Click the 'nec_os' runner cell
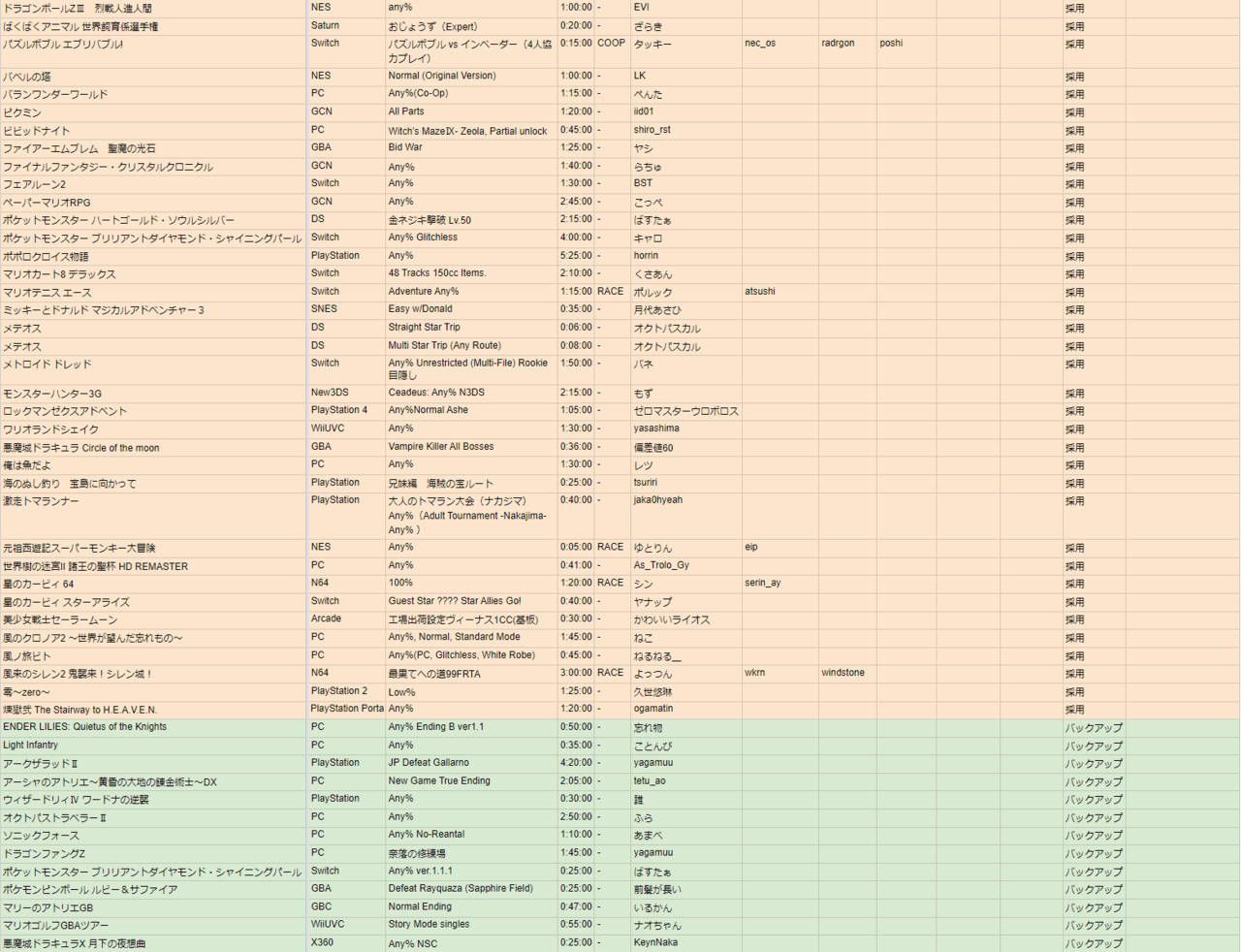The width and height of the screenshot is (1241, 952). click(x=780, y=51)
